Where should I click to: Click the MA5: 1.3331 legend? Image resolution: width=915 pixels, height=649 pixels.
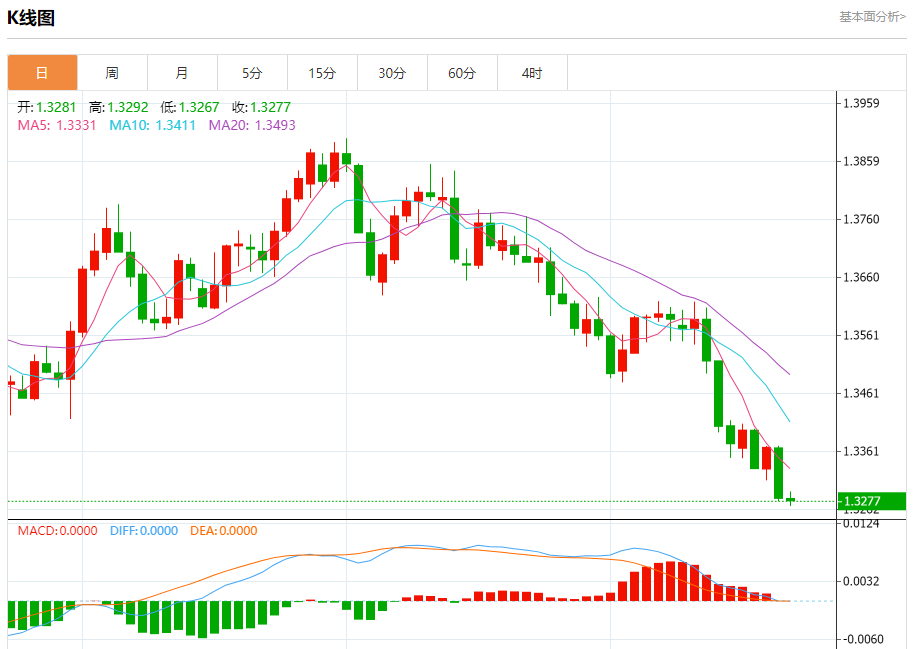coord(57,125)
